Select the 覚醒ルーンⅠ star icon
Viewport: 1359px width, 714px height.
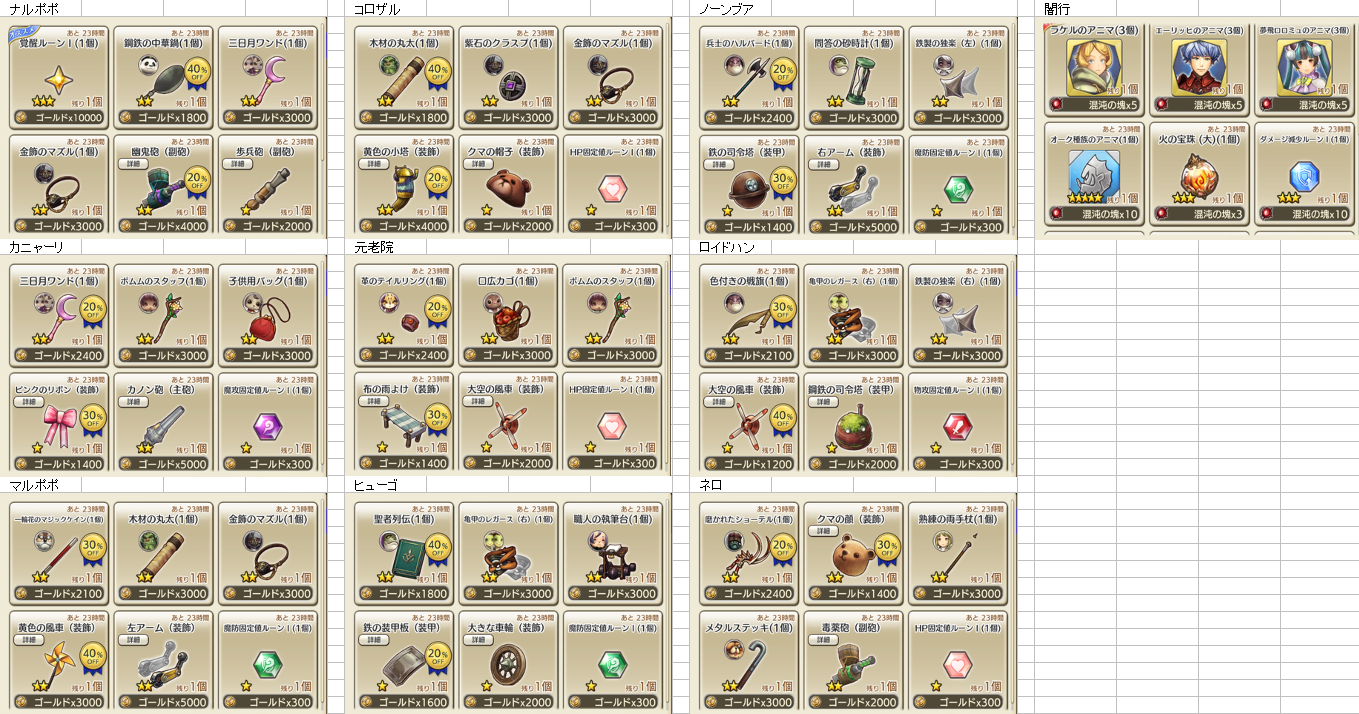tap(56, 76)
